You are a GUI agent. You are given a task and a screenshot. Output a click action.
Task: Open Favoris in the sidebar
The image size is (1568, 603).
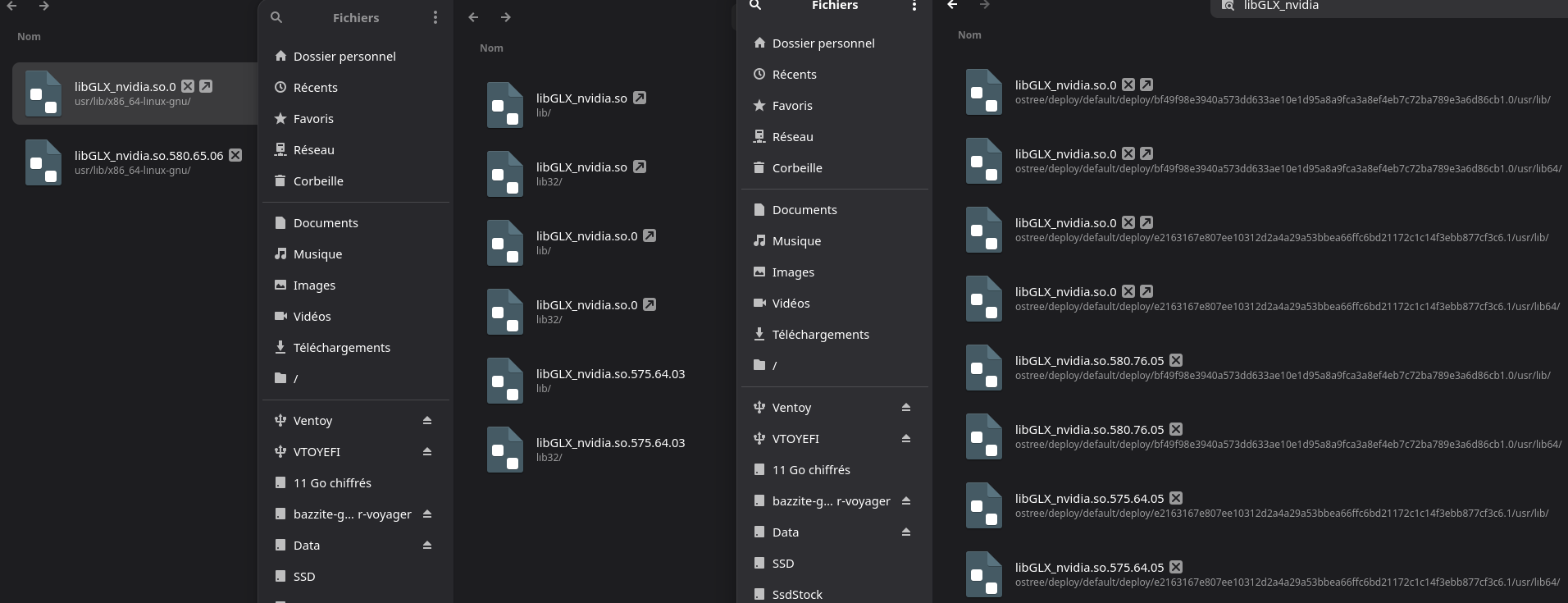pos(313,119)
